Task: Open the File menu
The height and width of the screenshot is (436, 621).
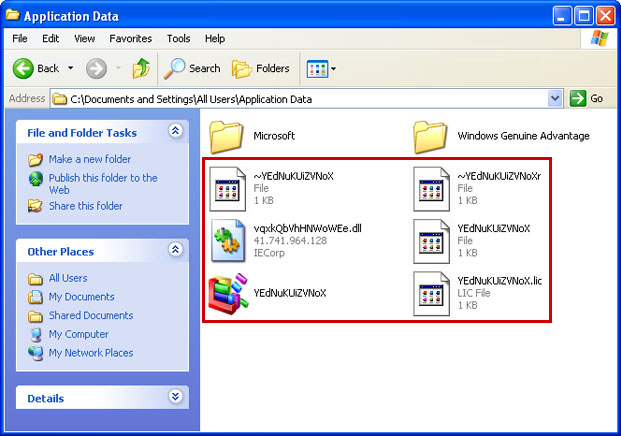Action: coord(20,38)
